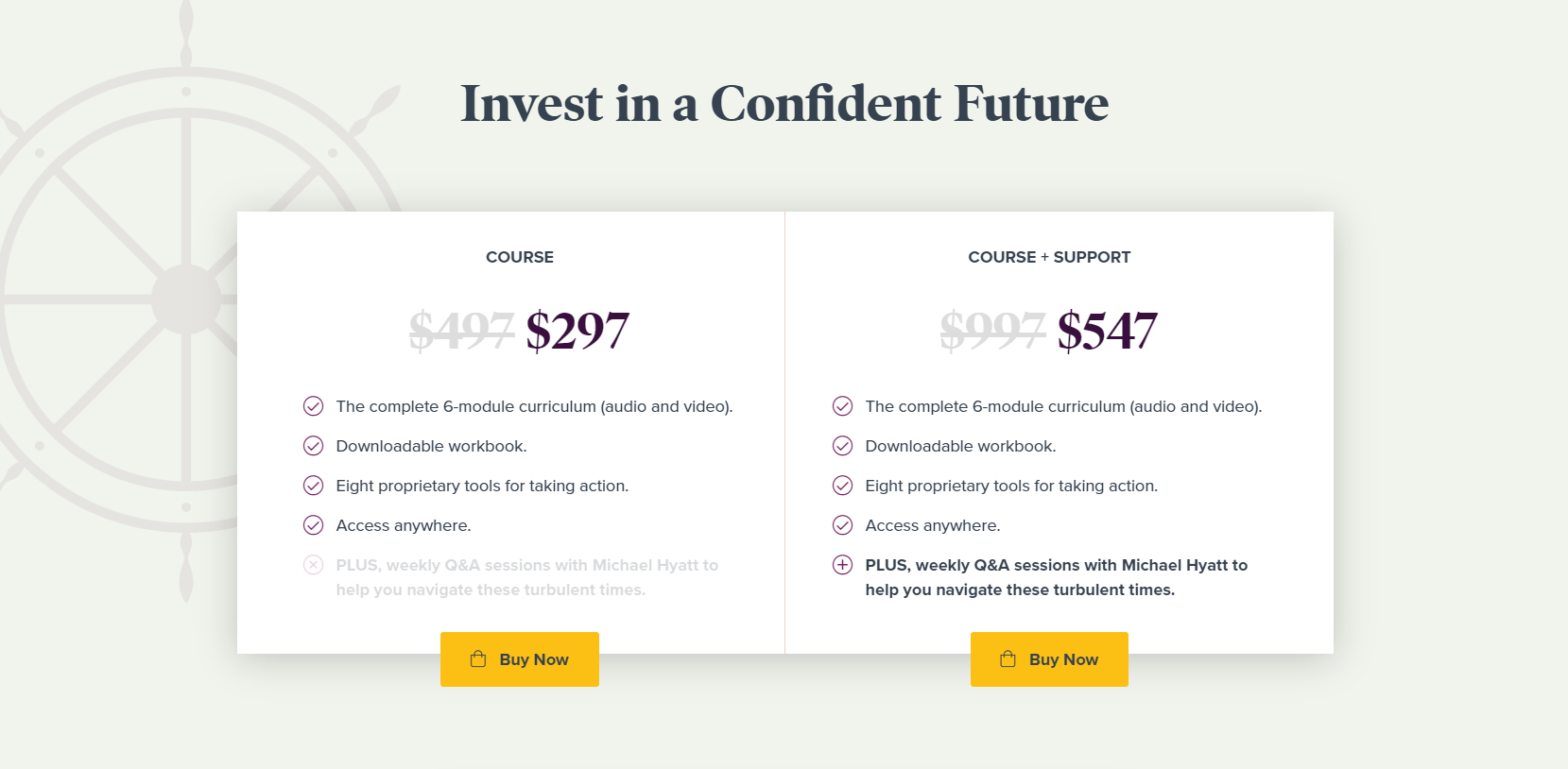Click the shopping bag icon in Course Buy Now
Image resolution: width=1568 pixels, height=769 pixels.
tap(478, 658)
